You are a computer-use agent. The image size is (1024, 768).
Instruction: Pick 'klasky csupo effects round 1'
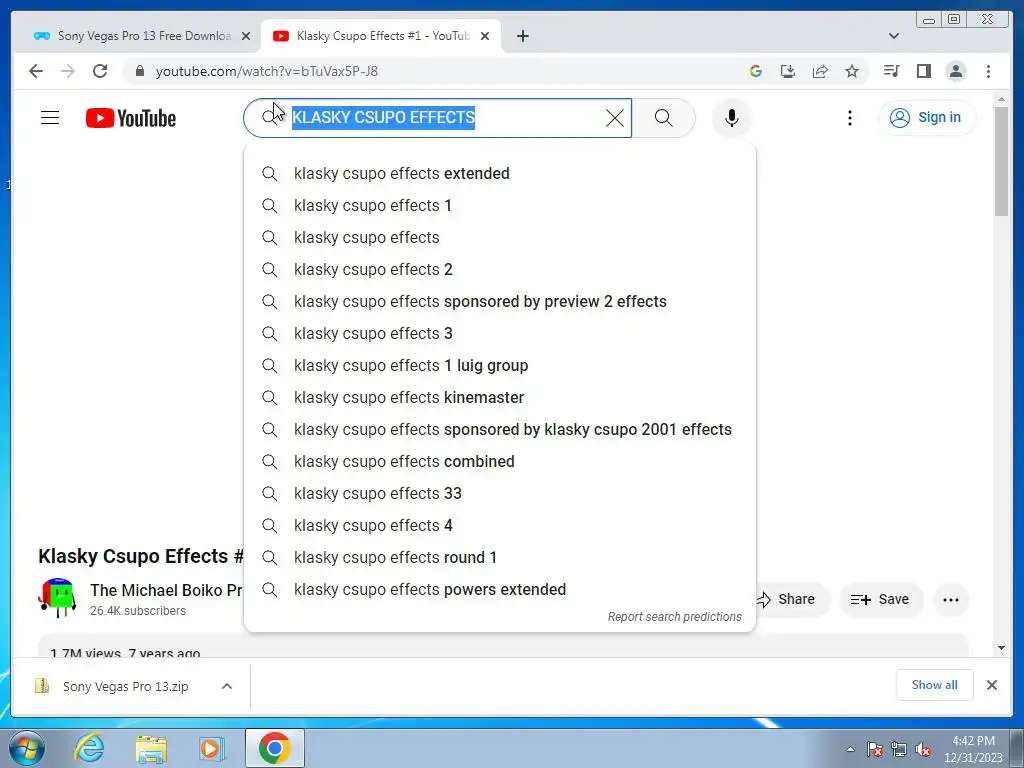click(x=500, y=558)
